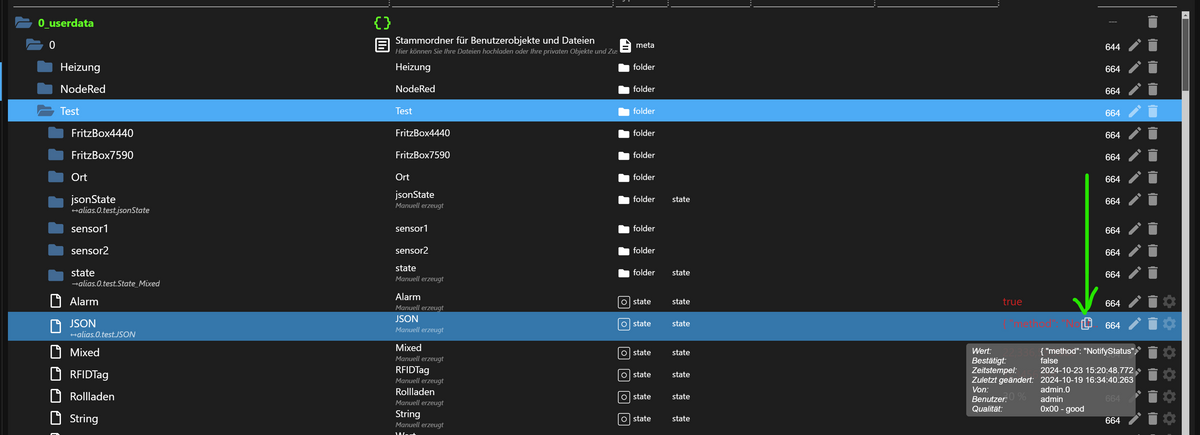Expand the sensor1 folder
Viewport: 1200px width, 435px height.
pyautogui.click(x=55, y=229)
